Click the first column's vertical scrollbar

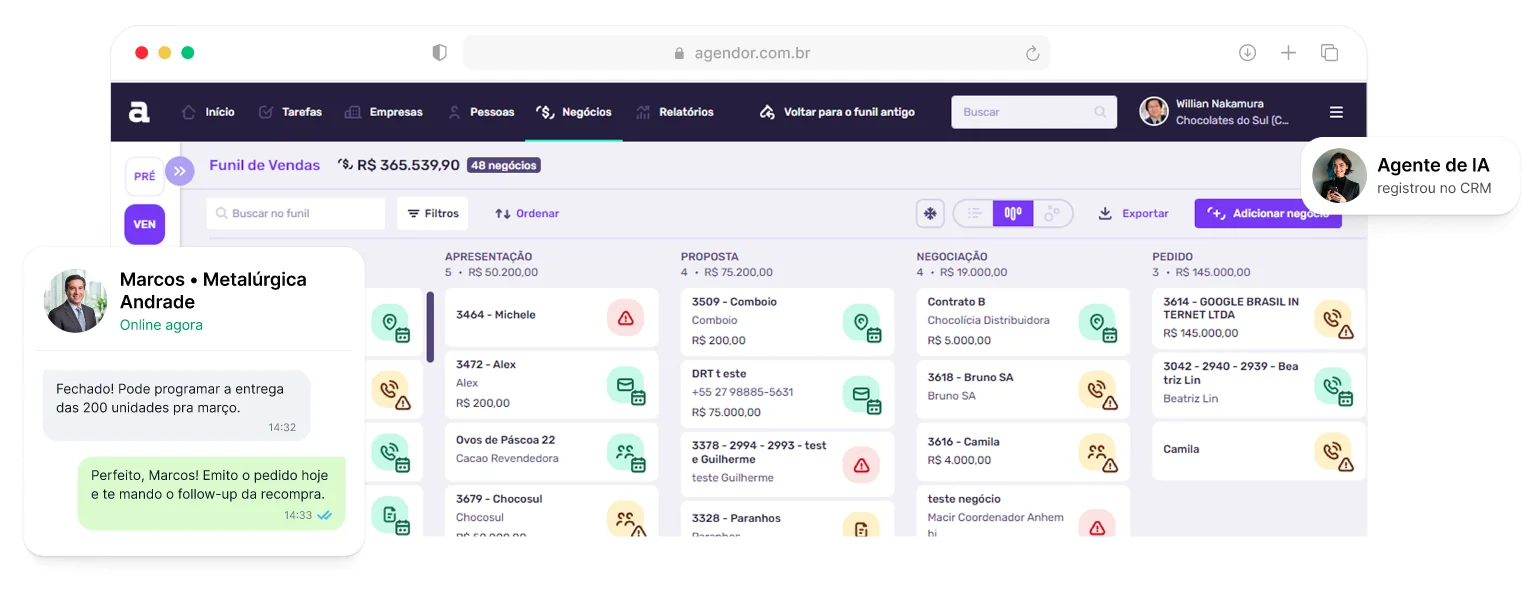430,327
